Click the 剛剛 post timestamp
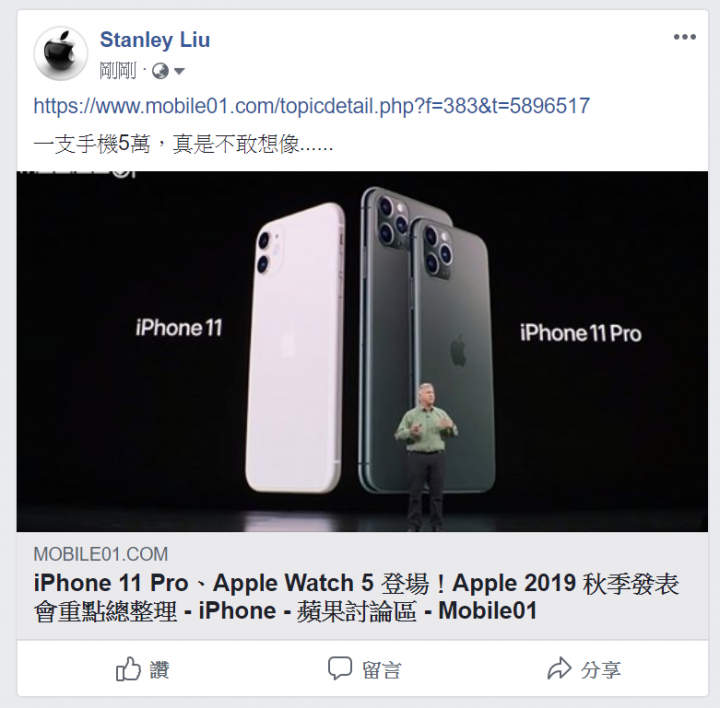 (118, 71)
